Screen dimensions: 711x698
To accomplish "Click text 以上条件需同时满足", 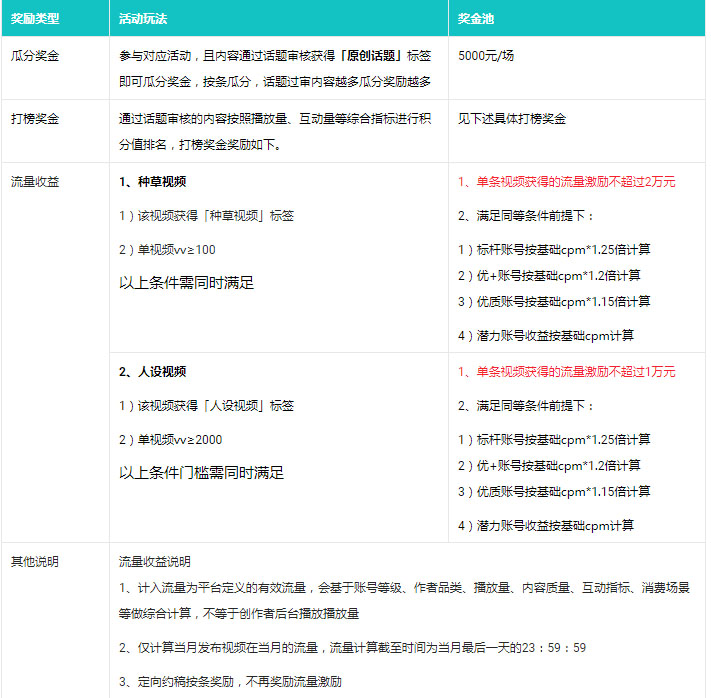I will 186,283.
